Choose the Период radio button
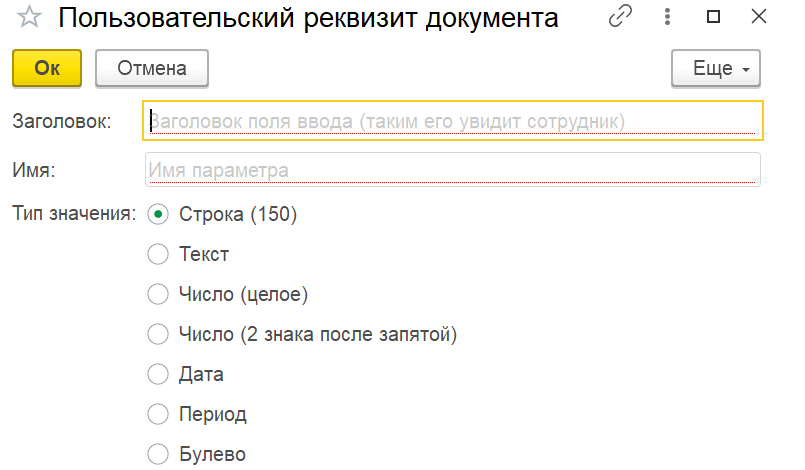 pyautogui.click(x=158, y=414)
